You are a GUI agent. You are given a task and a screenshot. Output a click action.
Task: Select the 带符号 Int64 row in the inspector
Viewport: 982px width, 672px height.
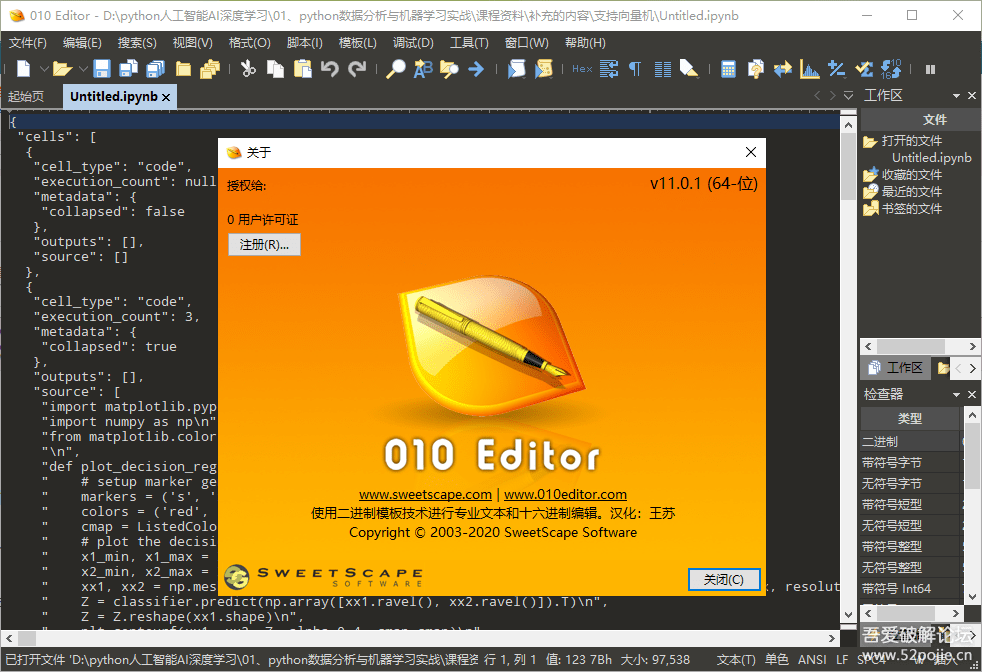[x=909, y=588]
